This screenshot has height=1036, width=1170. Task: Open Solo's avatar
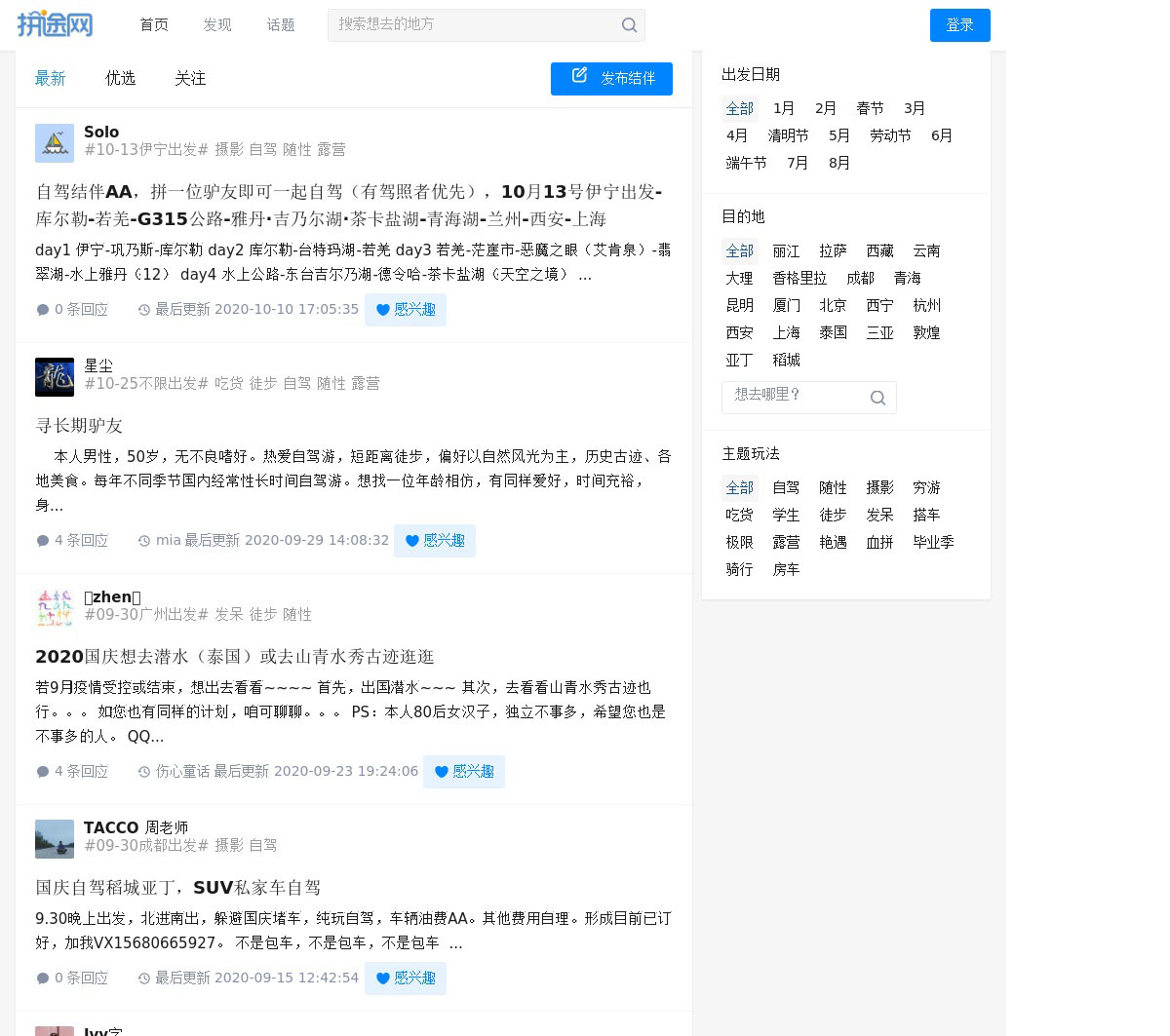55,143
